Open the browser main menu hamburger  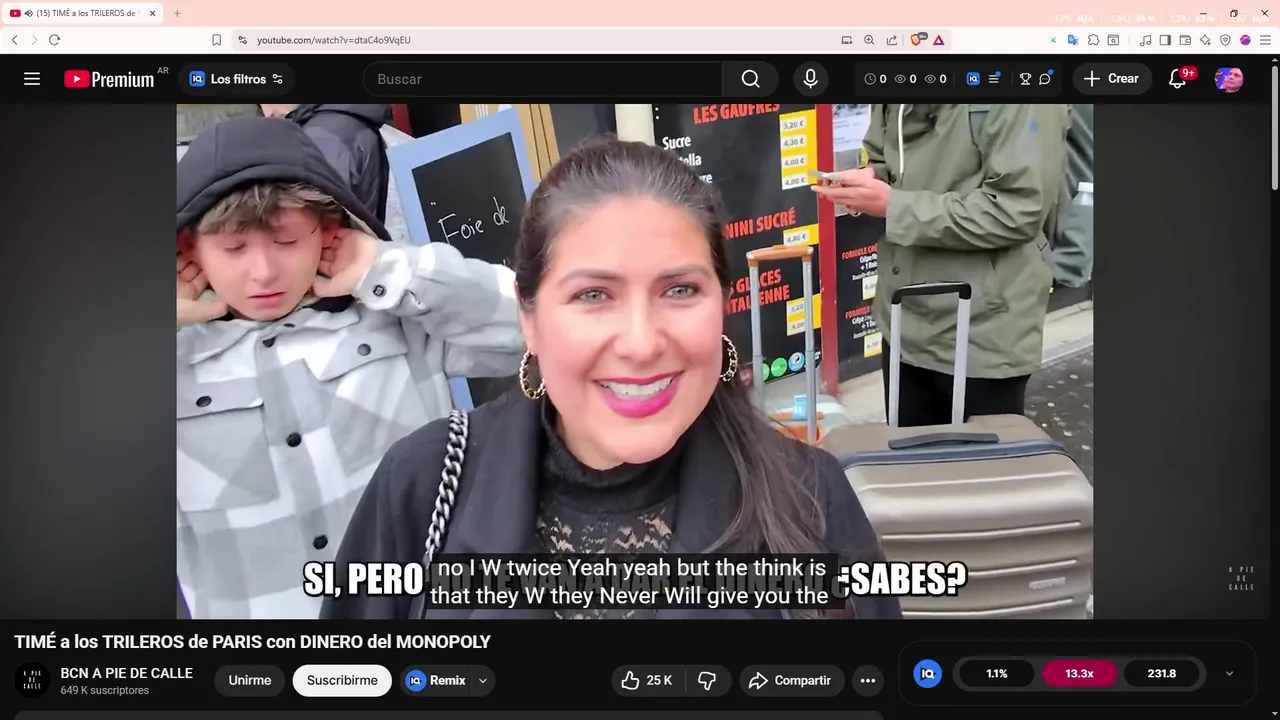point(1265,40)
